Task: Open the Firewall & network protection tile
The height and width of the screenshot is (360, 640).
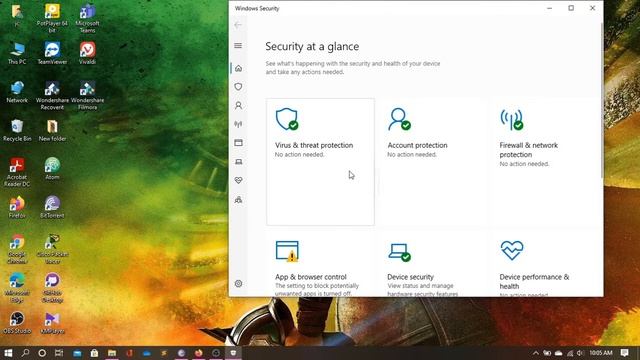Action: (545, 162)
